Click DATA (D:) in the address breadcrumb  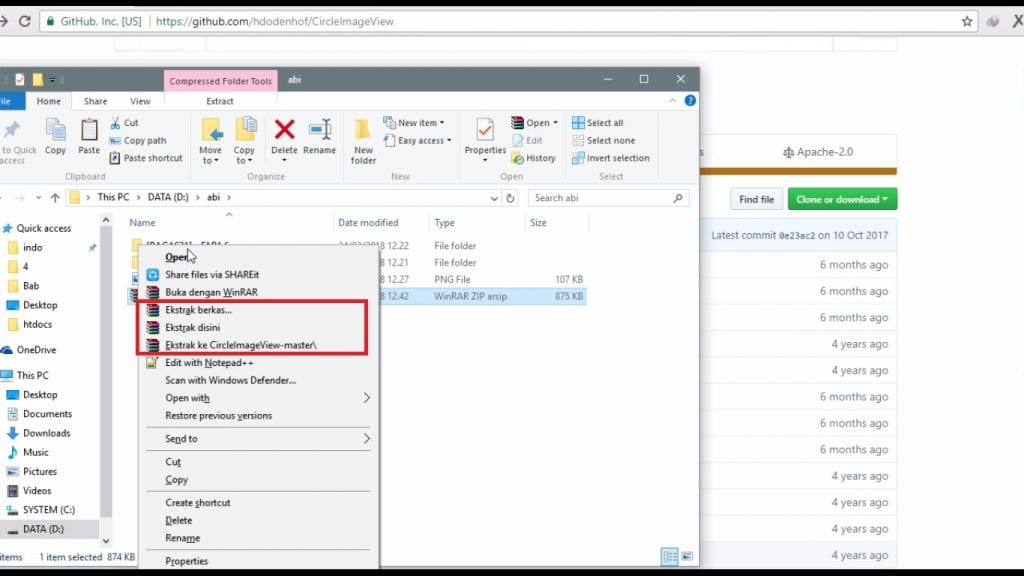[x=168, y=197]
